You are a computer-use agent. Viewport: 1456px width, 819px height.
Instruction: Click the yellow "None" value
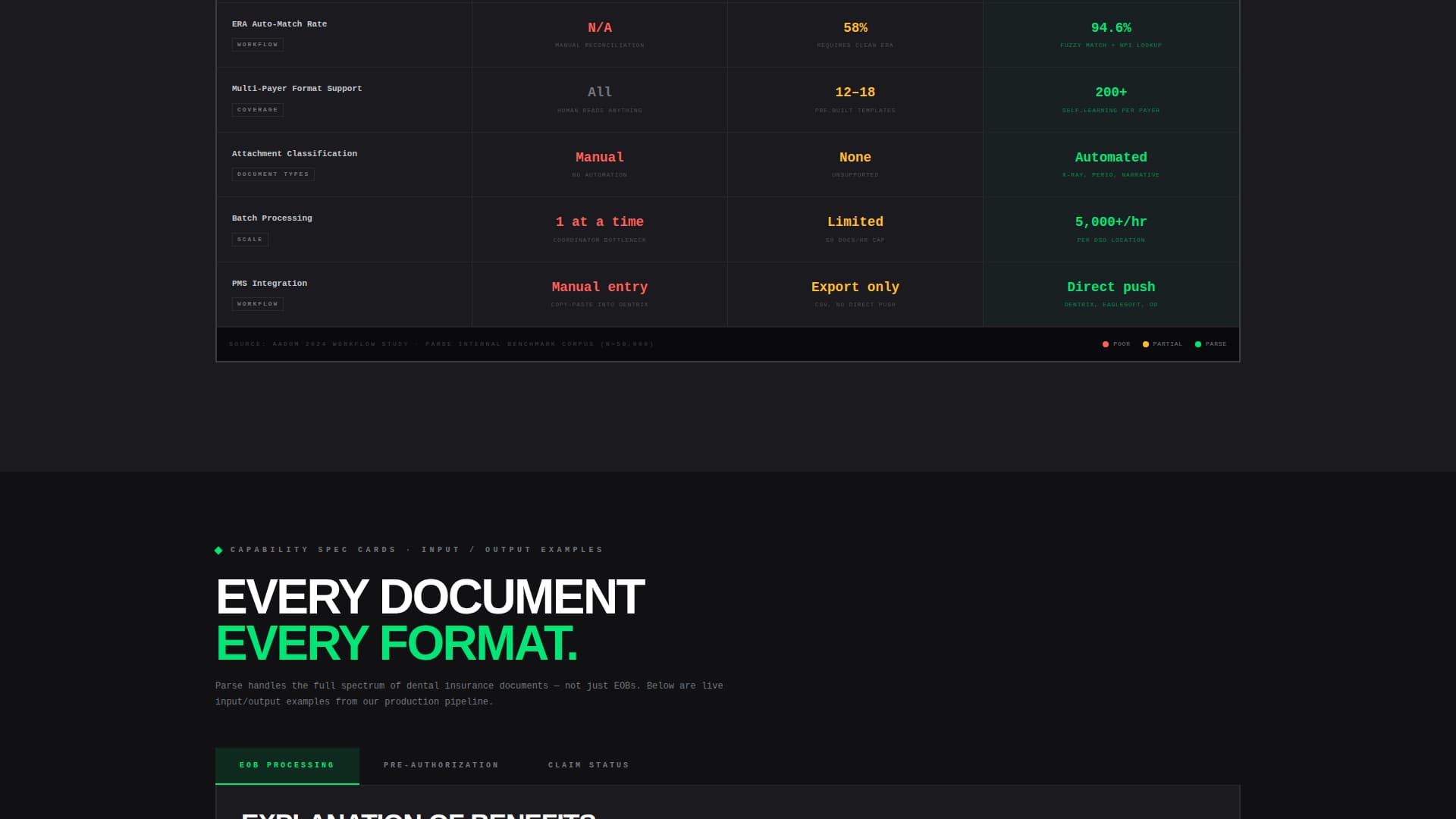click(x=855, y=158)
